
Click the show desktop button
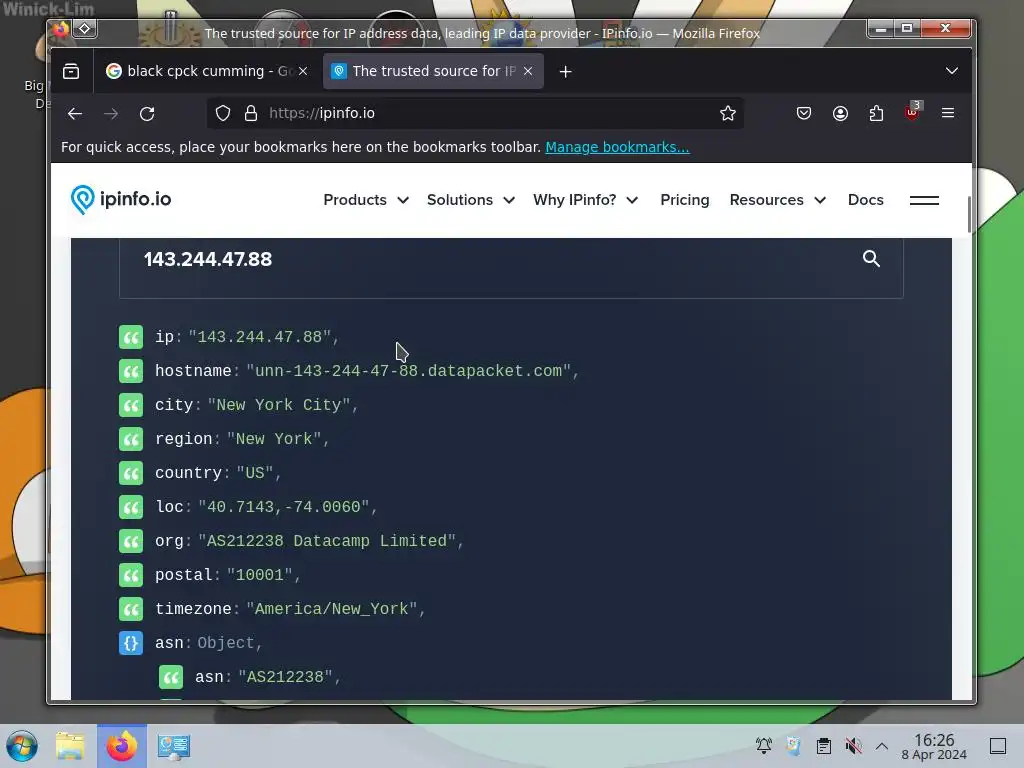click(x=997, y=746)
